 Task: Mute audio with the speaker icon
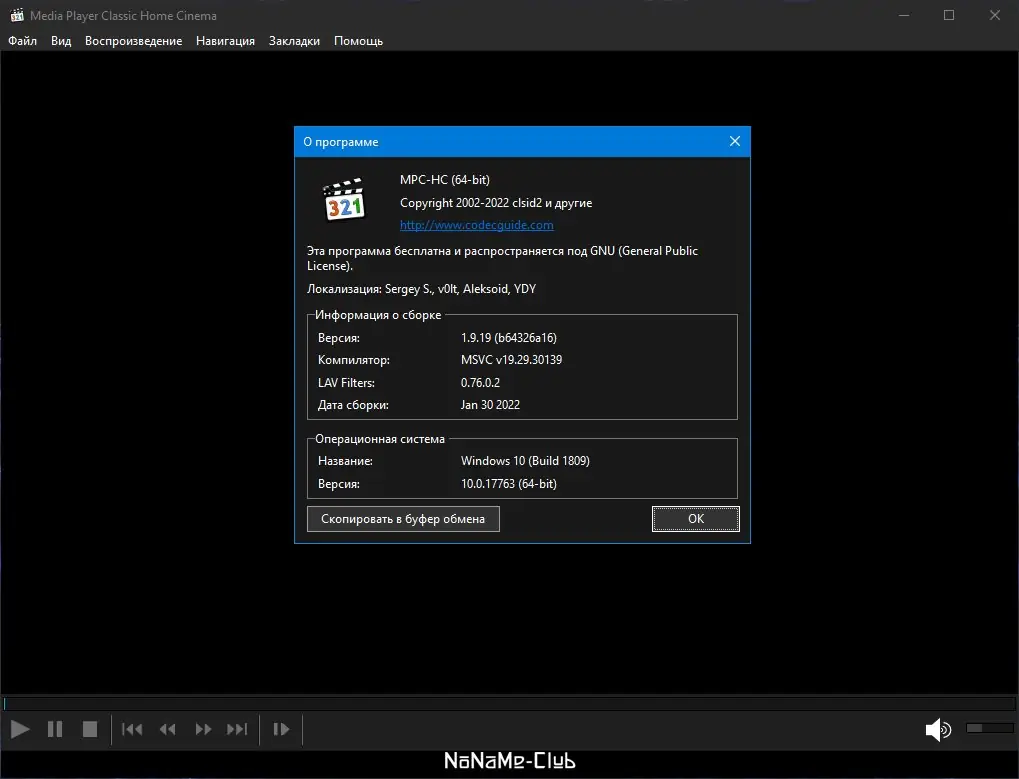938,730
